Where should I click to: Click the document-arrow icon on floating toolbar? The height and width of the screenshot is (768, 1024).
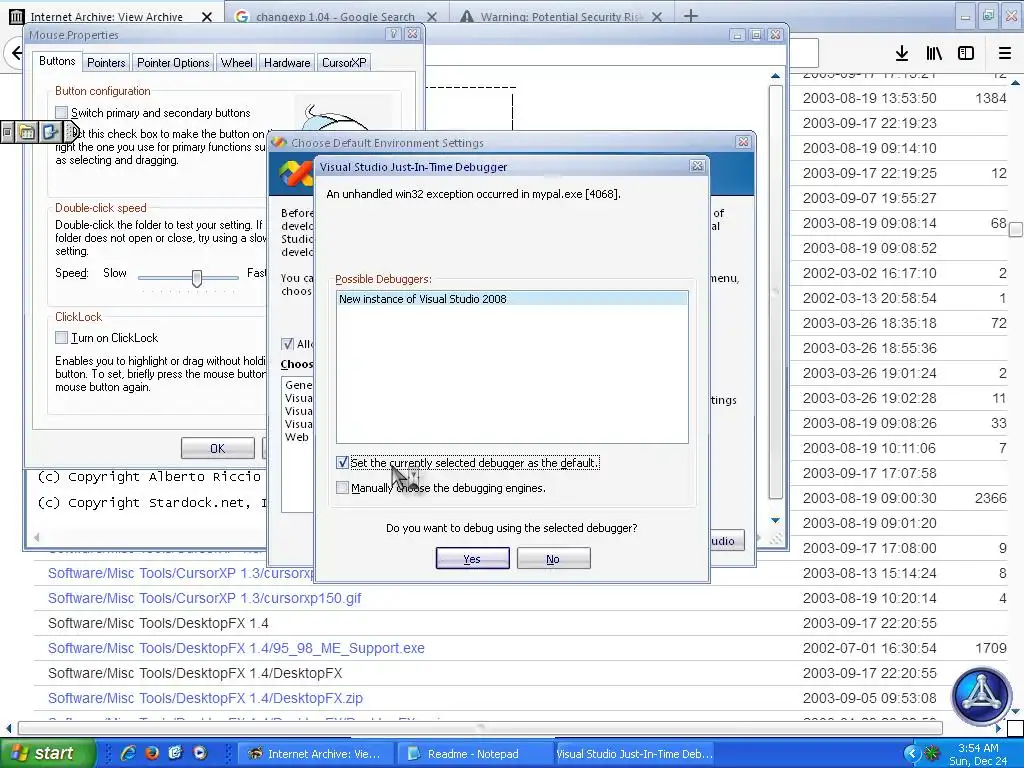click(x=50, y=132)
